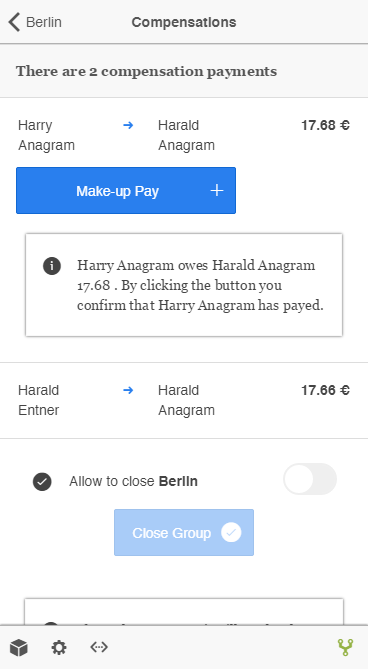Click blue arrow in Harald Entner payment
The height and width of the screenshot is (669, 368).
(128, 390)
